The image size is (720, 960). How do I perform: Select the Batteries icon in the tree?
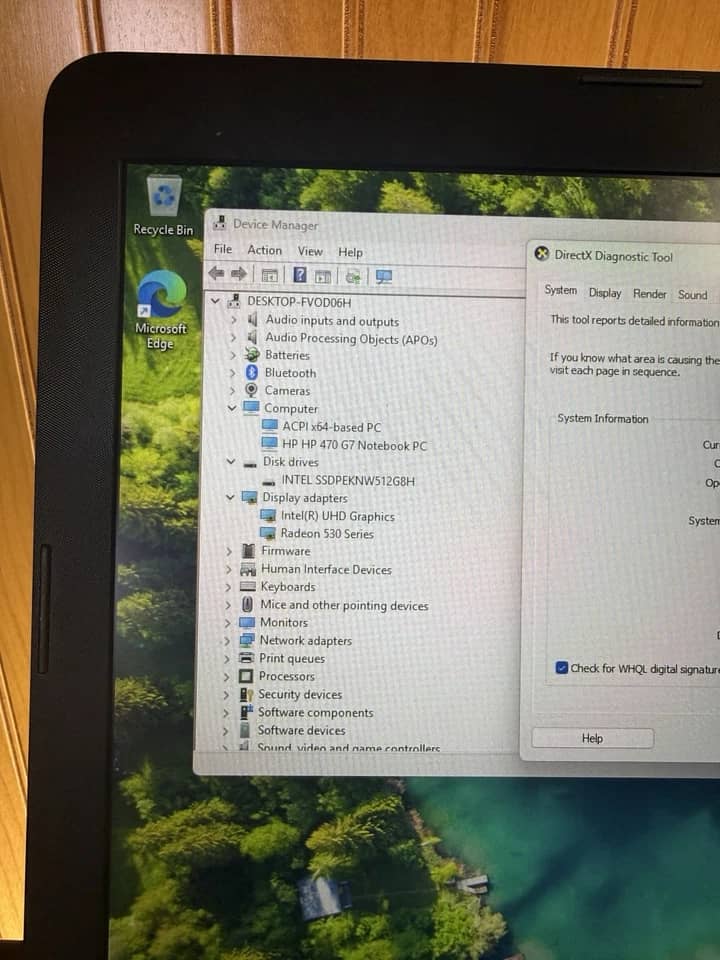pyautogui.click(x=252, y=354)
